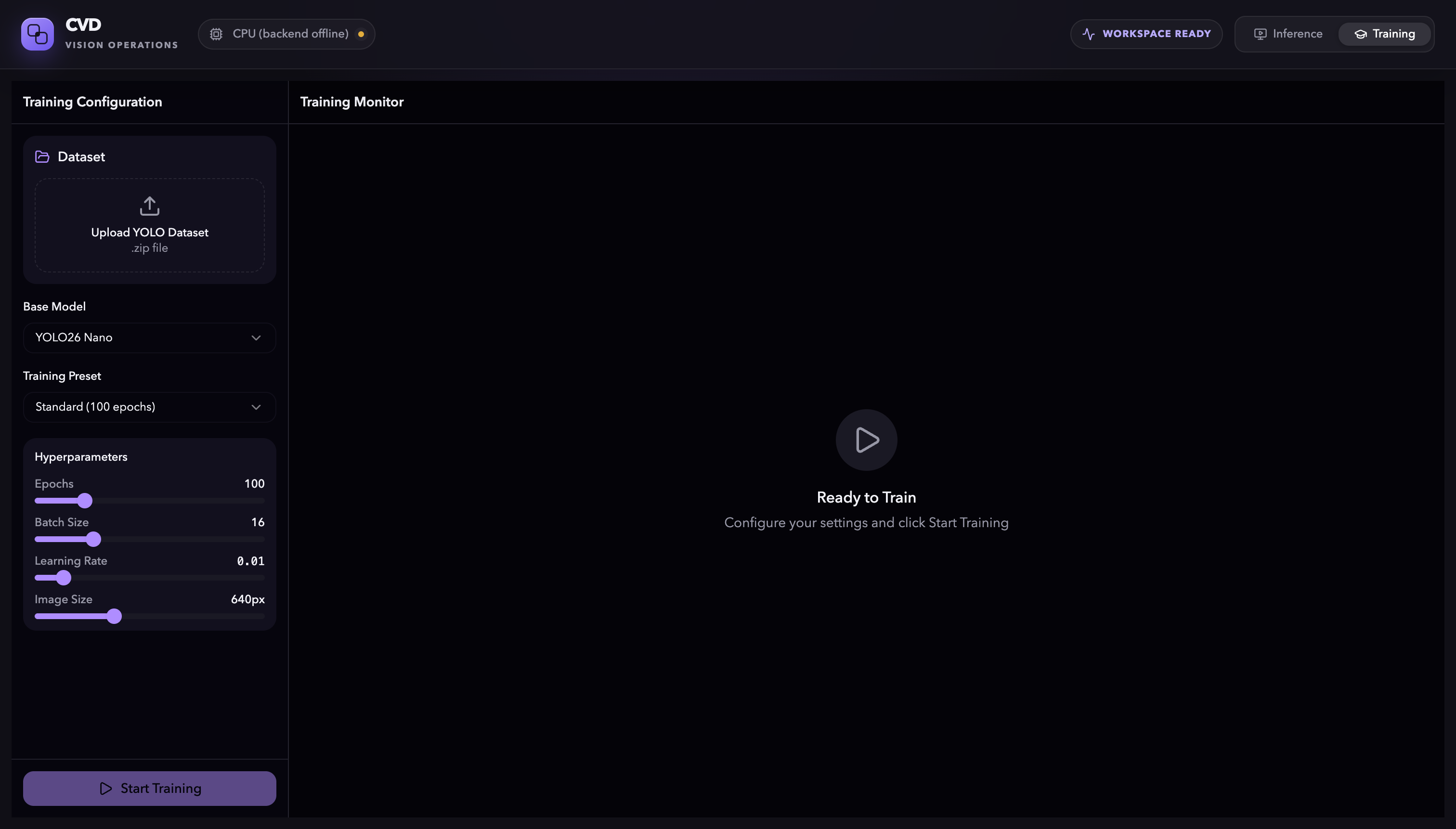
Task: Switch to the Inference tab
Action: pyautogui.click(x=1288, y=34)
